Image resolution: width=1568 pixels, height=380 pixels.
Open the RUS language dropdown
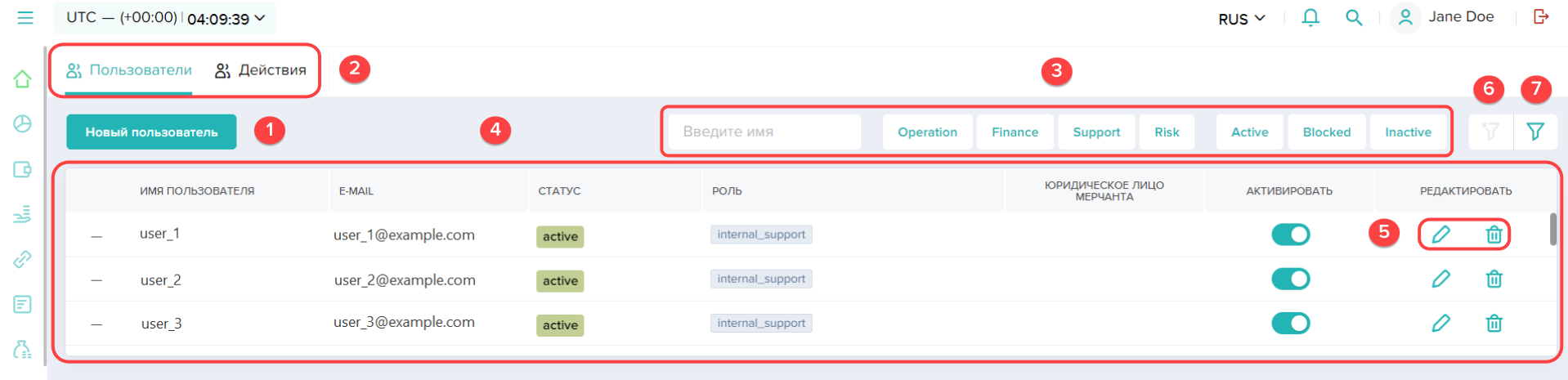(x=1241, y=19)
